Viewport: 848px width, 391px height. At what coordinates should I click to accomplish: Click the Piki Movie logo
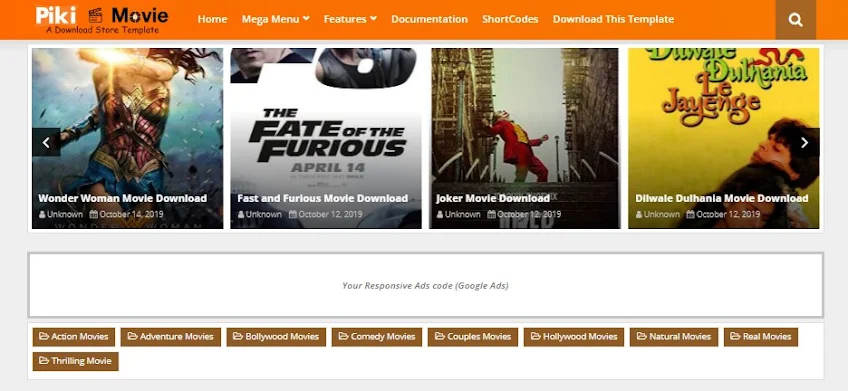(102, 20)
